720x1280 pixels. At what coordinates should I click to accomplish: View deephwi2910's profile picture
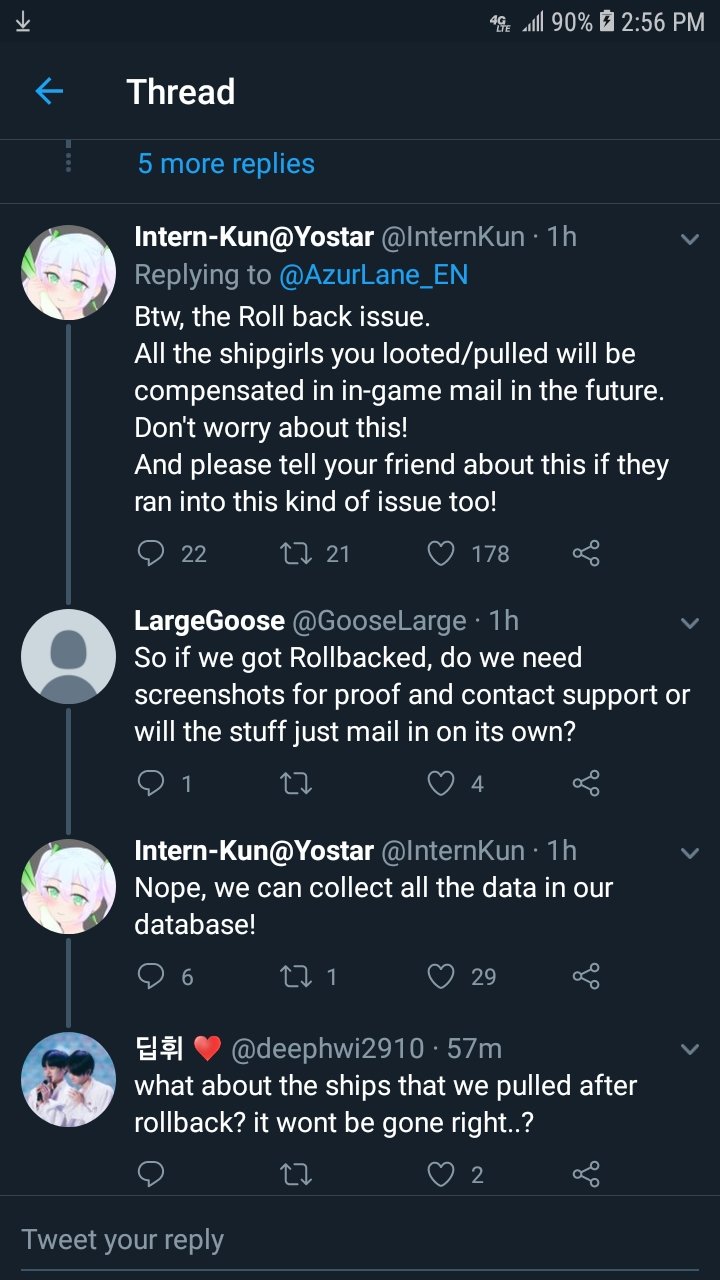(68, 1080)
